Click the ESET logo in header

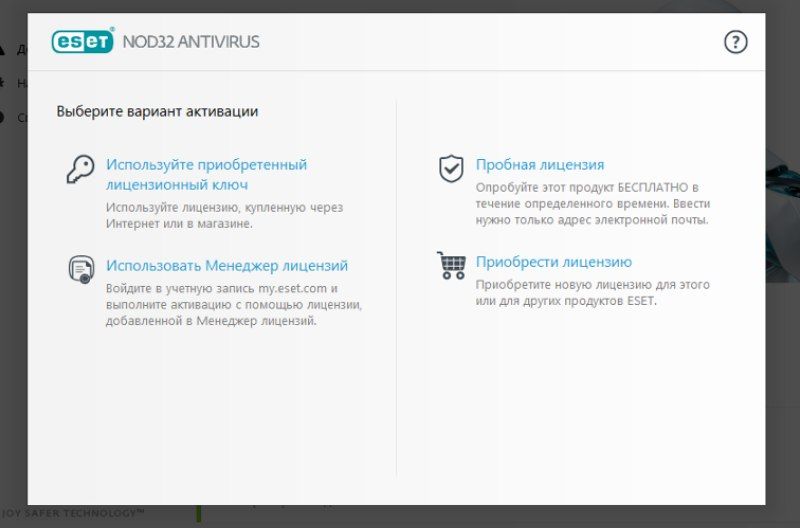point(83,41)
